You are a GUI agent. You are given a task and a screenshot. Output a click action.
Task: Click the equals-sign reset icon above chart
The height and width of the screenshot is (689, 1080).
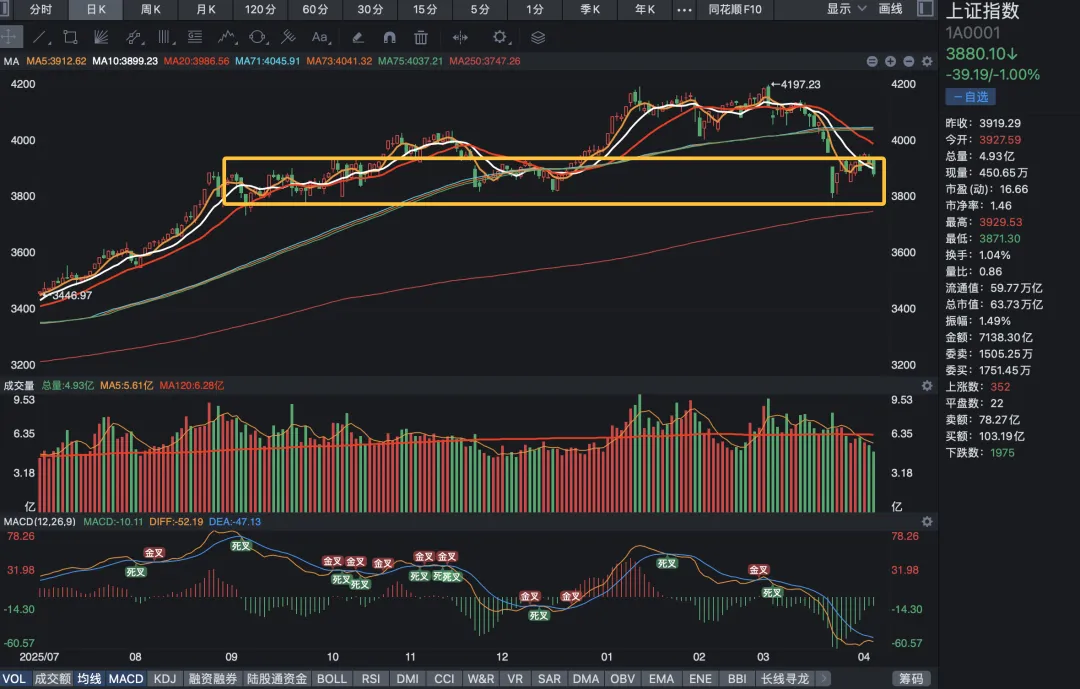pyautogui.click(x=872, y=61)
